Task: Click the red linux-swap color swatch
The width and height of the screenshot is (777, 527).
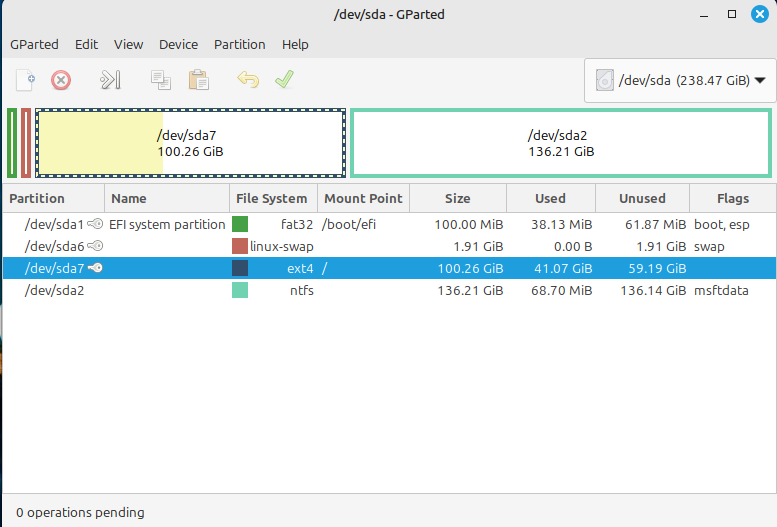Action: click(240, 246)
